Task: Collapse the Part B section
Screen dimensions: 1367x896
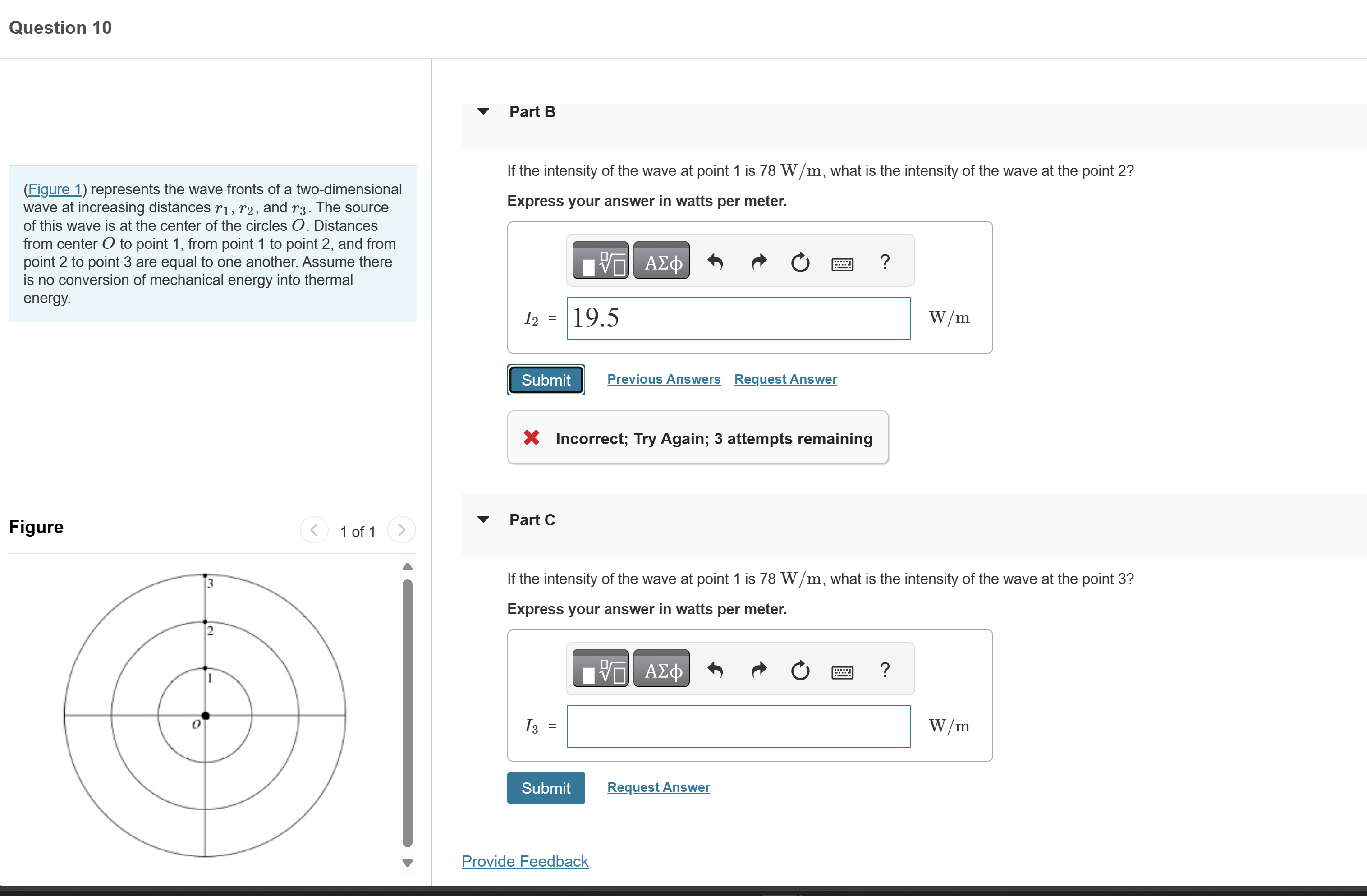Action: 483,111
